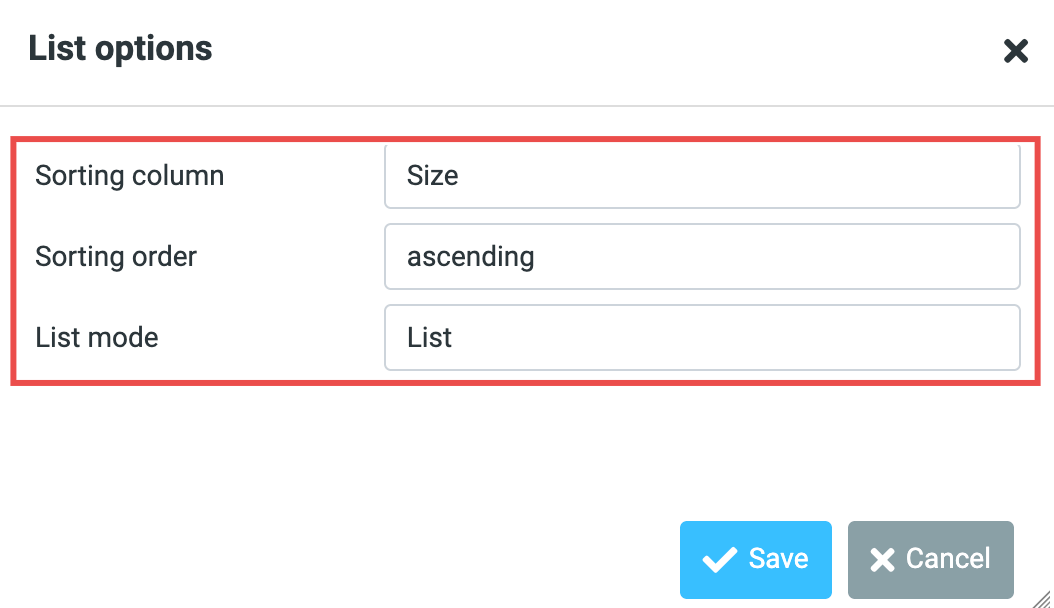Click the checkmark icon on Save
The height and width of the screenshot is (608, 1054).
click(x=719, y=559)
